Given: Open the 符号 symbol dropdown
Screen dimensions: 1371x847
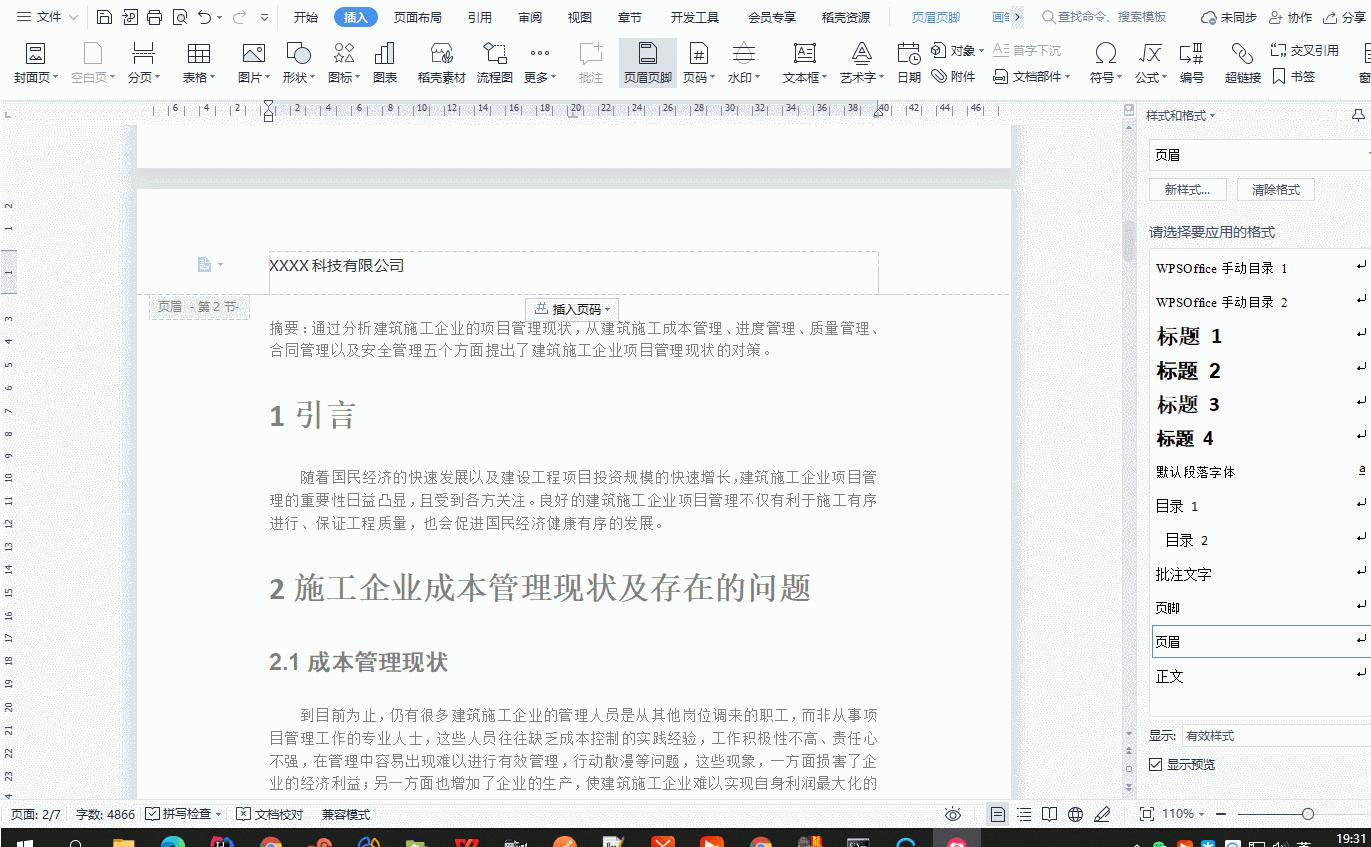Looking at the screenshot, I should point(1105,62).
